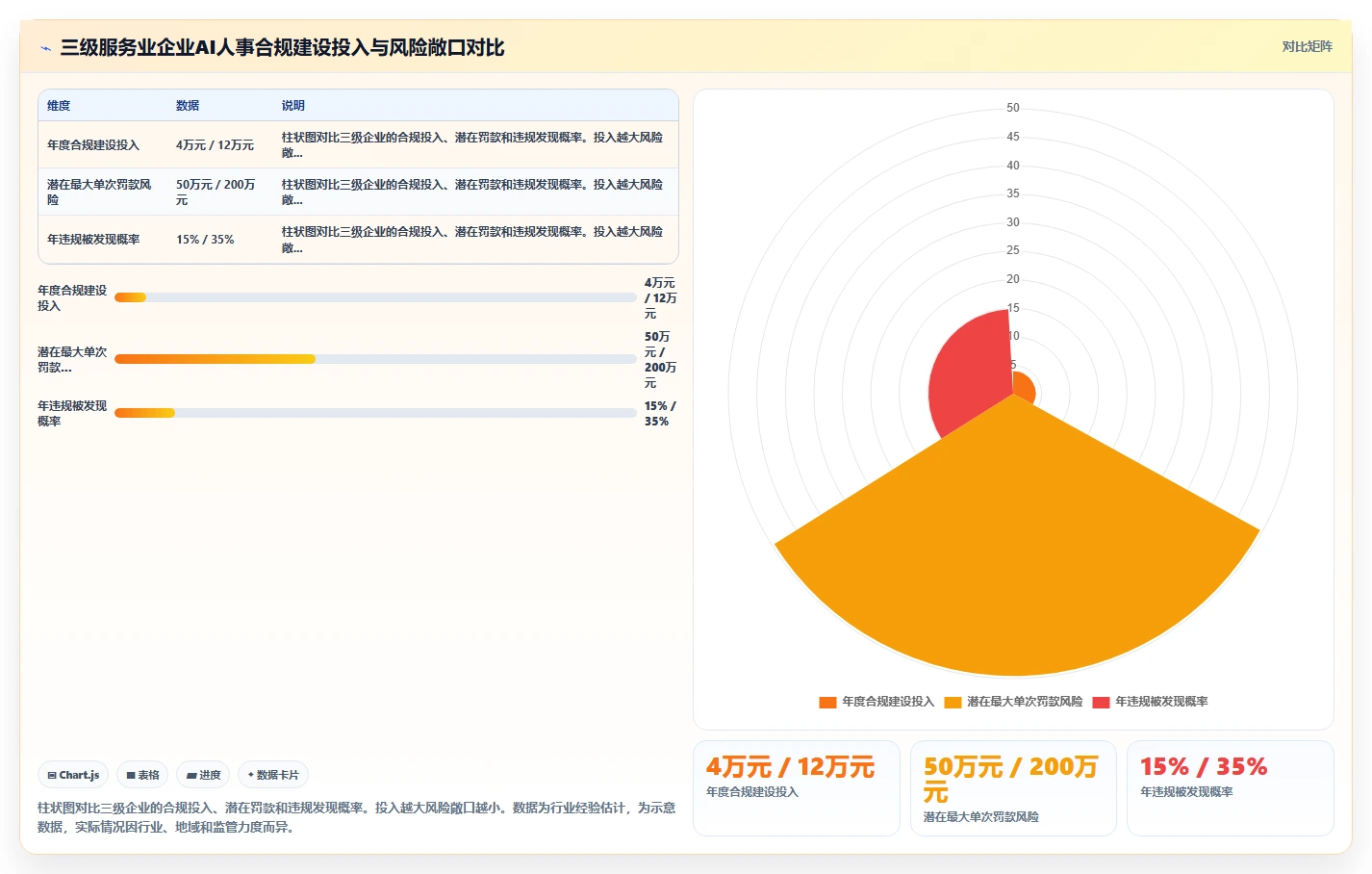Viewport: 1372px width, 874px height.
Task: Click the 年度合规建设投入 progress bar
Action: tap(375, 297)
